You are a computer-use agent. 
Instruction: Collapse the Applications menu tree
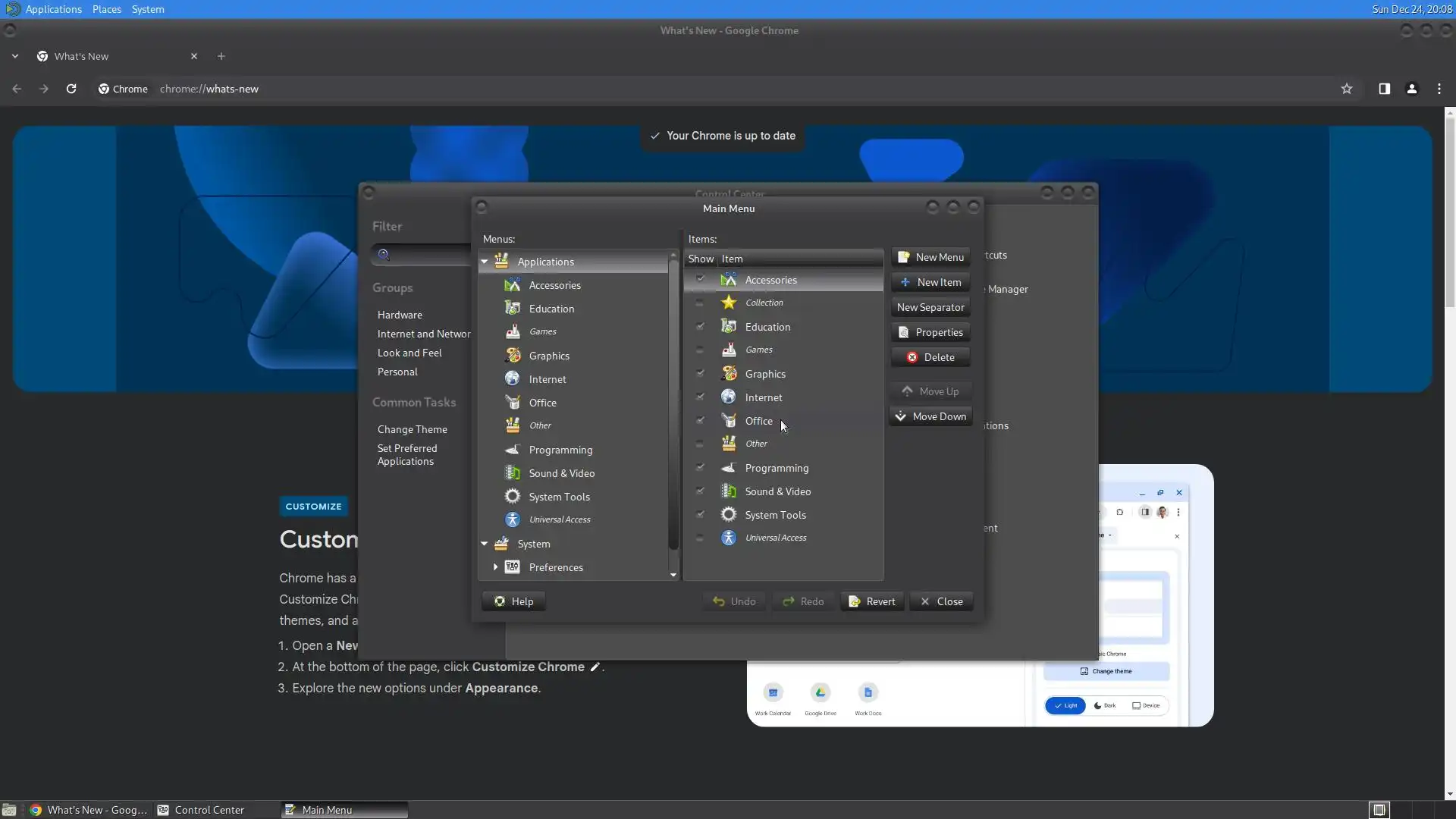(485, 262)
